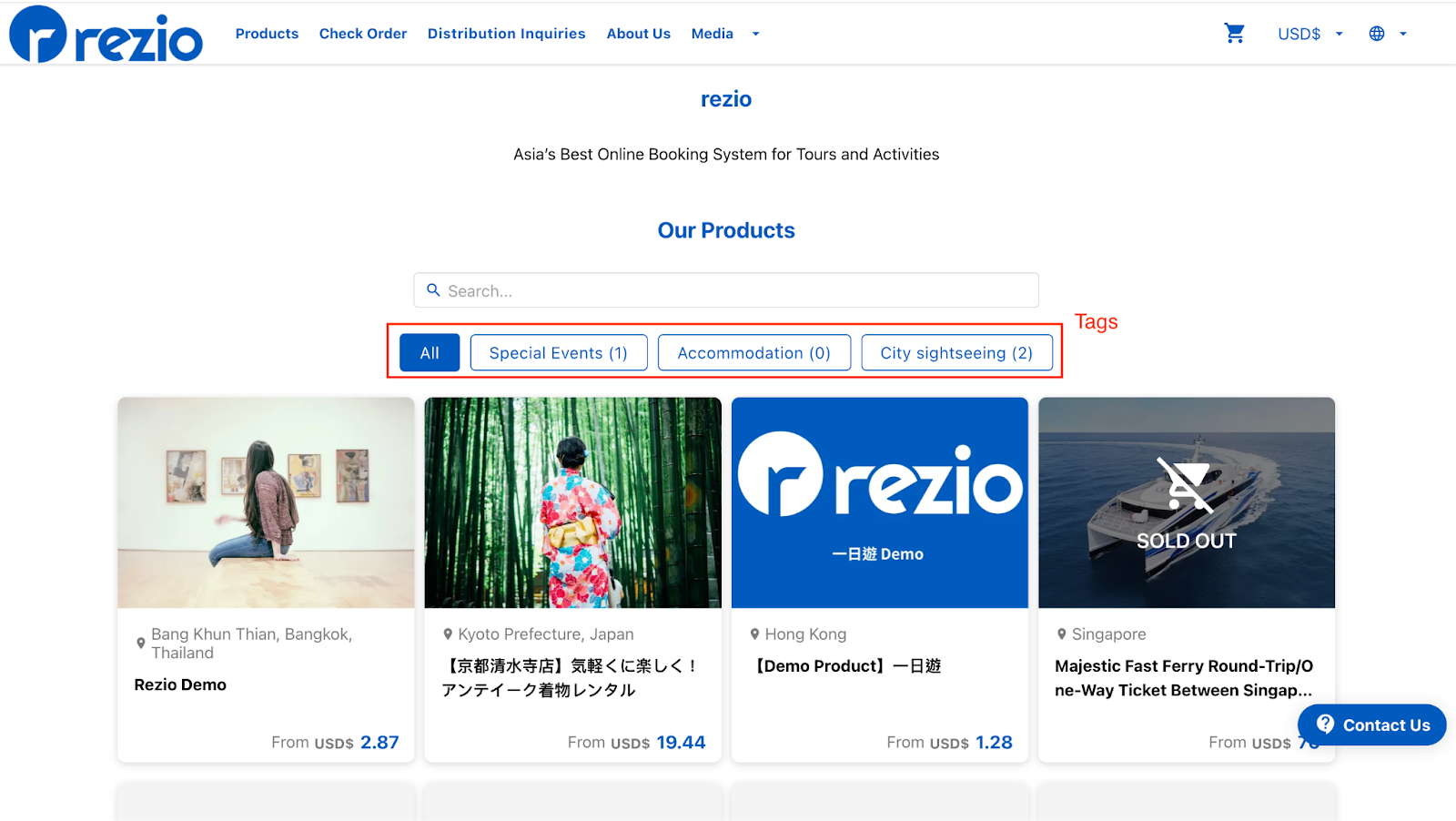Filter by Accommodation (0) tag

(754, 353)
